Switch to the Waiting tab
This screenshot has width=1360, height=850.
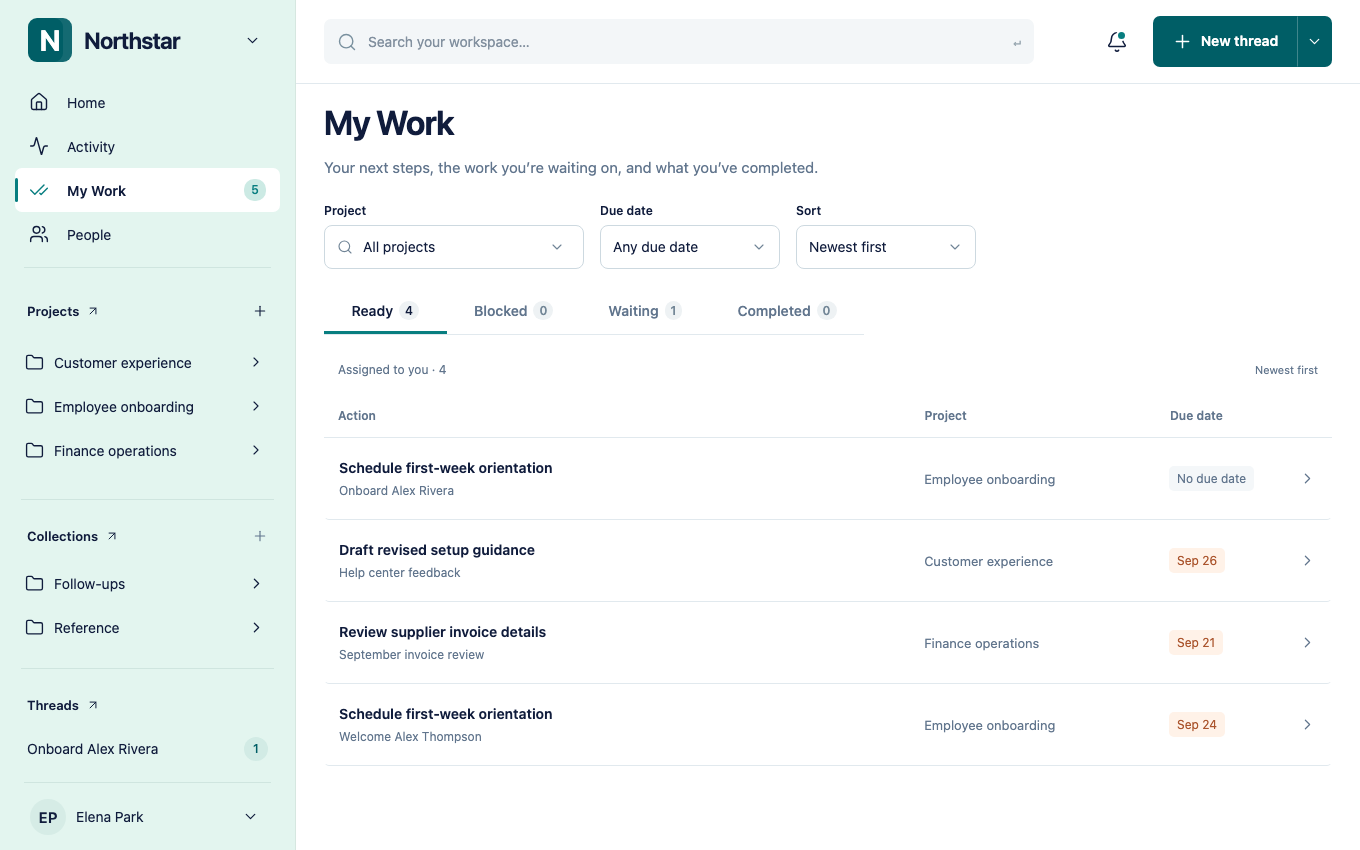click(645, 311)
